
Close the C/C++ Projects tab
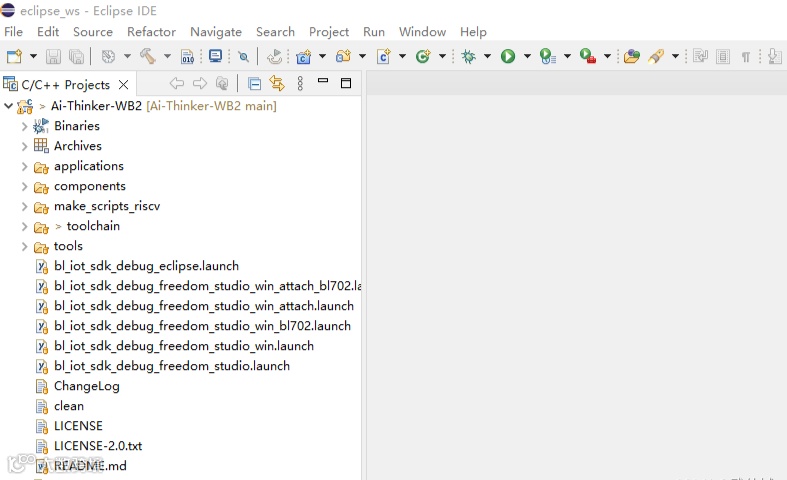(123, 85)
